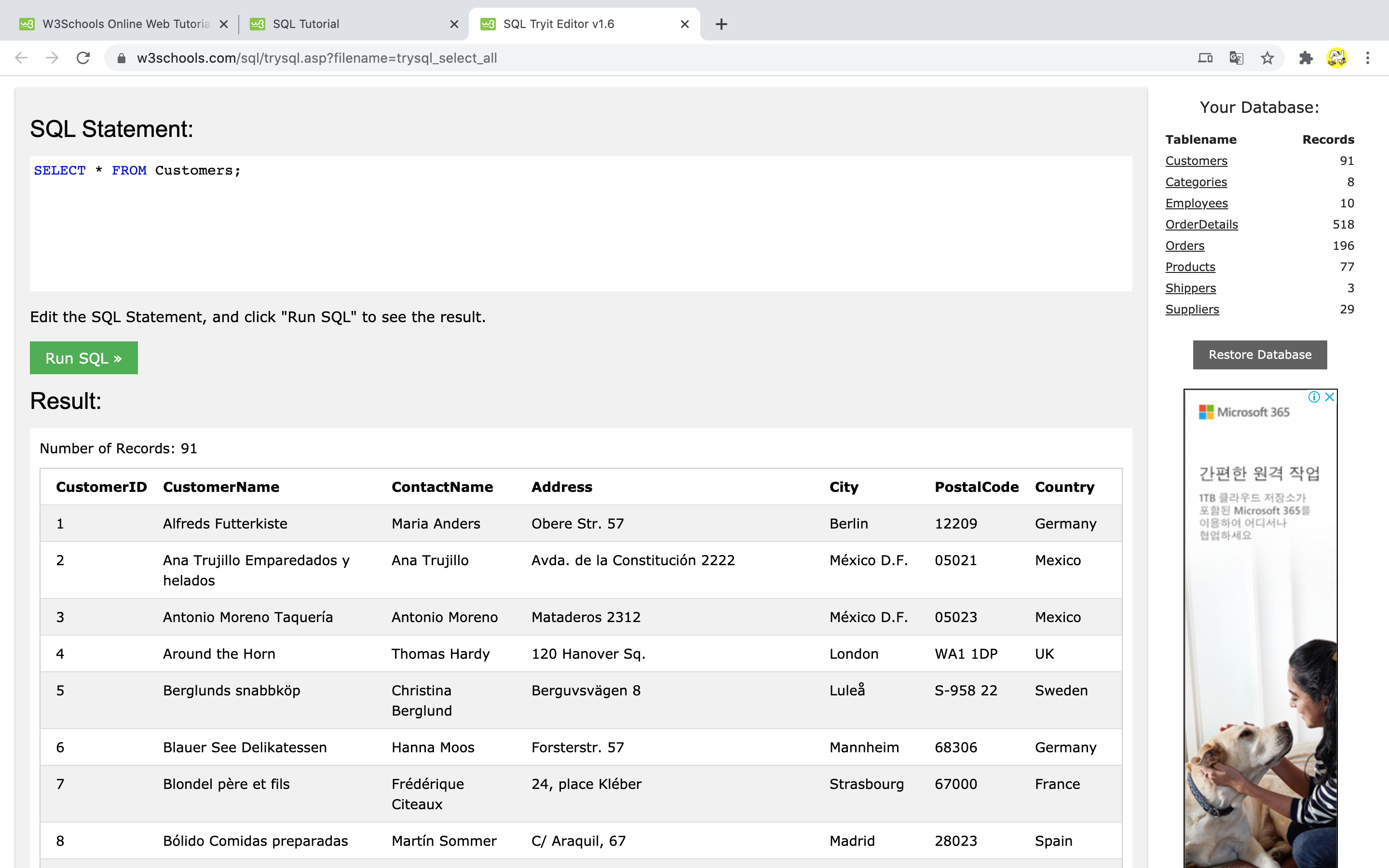
Task: Click the address bar URL
Action: pyautogui.click(x=317, y=58)
